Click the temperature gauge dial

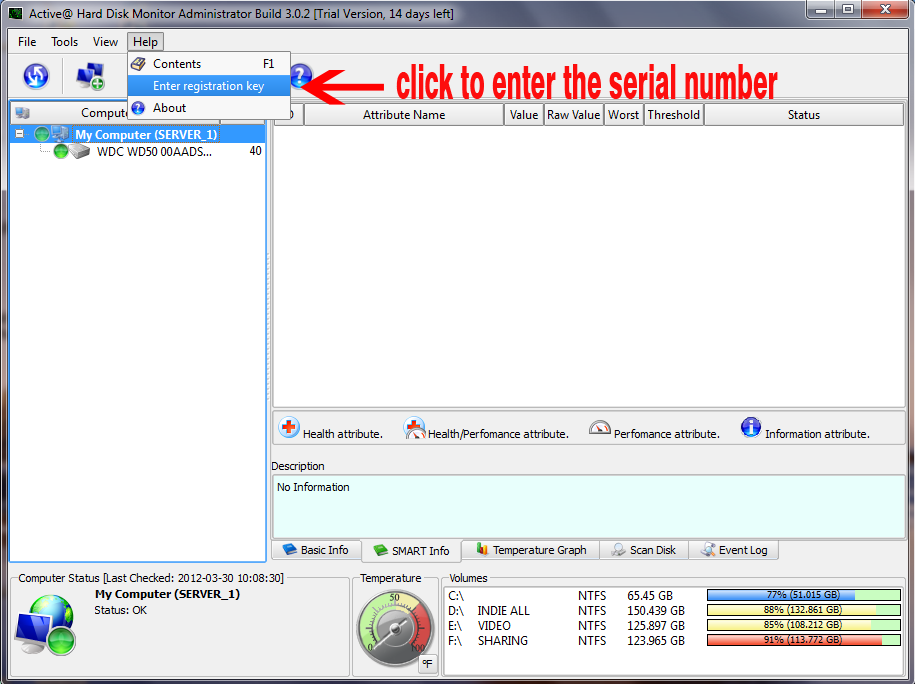[395, 629]
